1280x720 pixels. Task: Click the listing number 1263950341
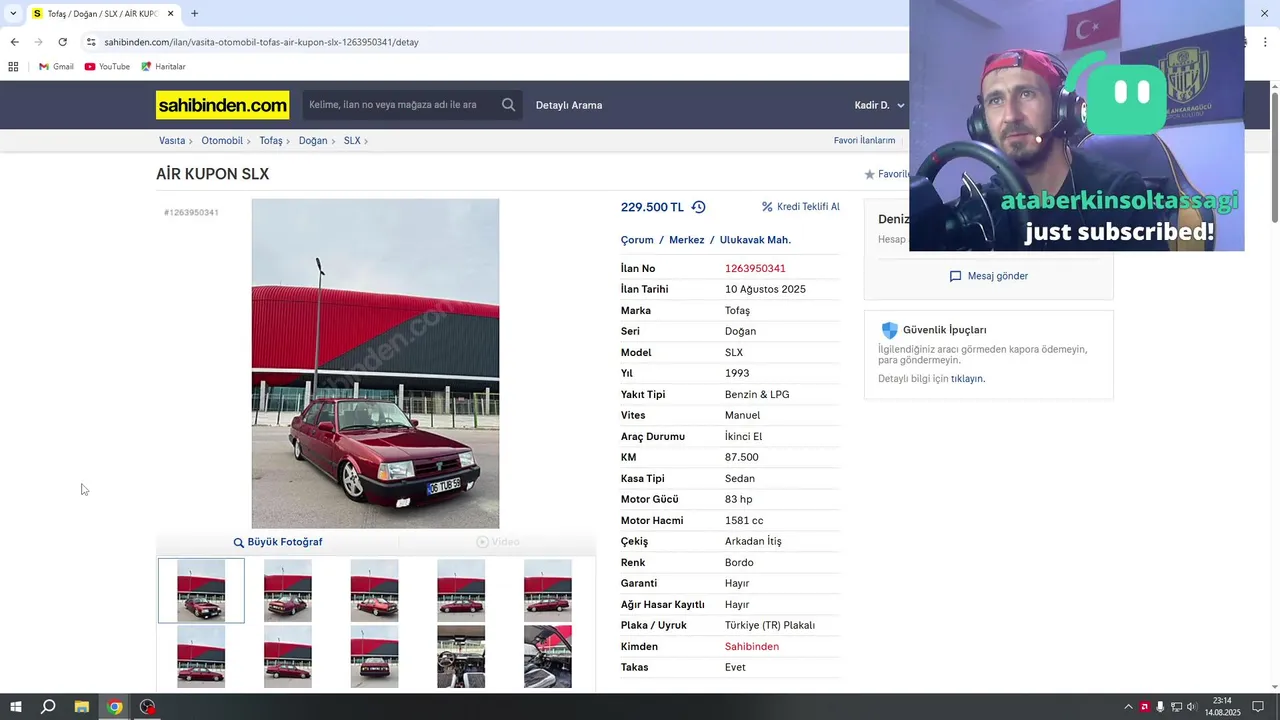coord(755,269)
